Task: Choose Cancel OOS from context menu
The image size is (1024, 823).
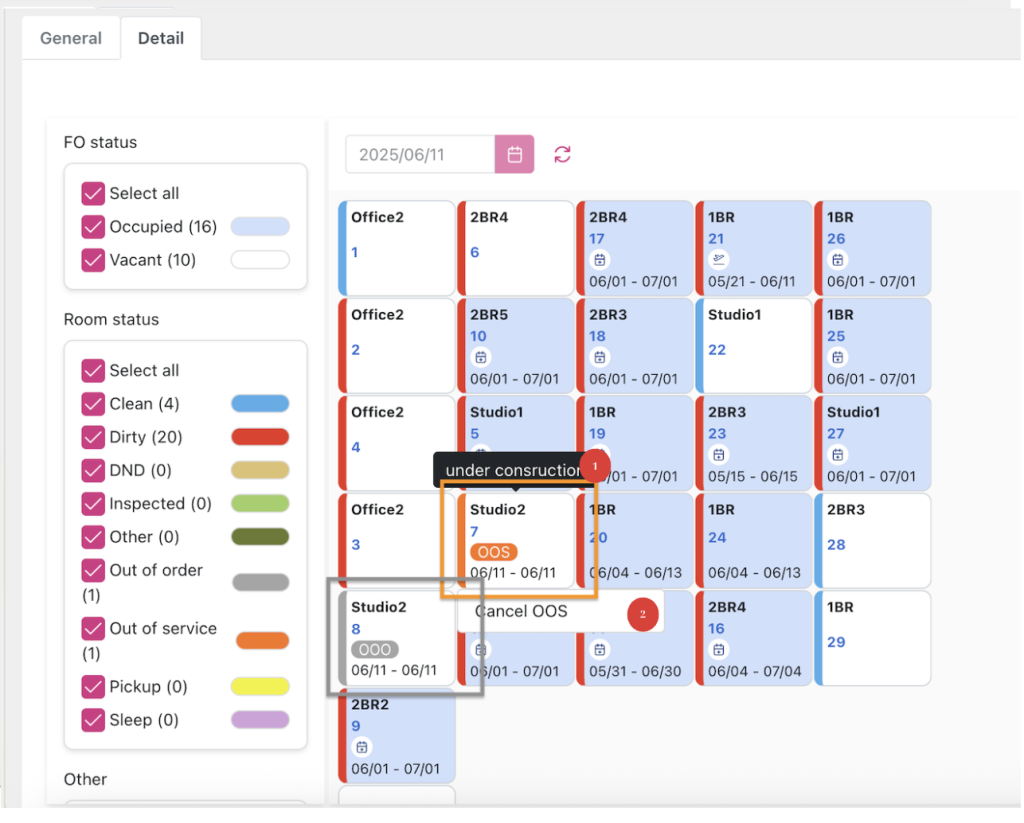Action: [x=521, y=611]
